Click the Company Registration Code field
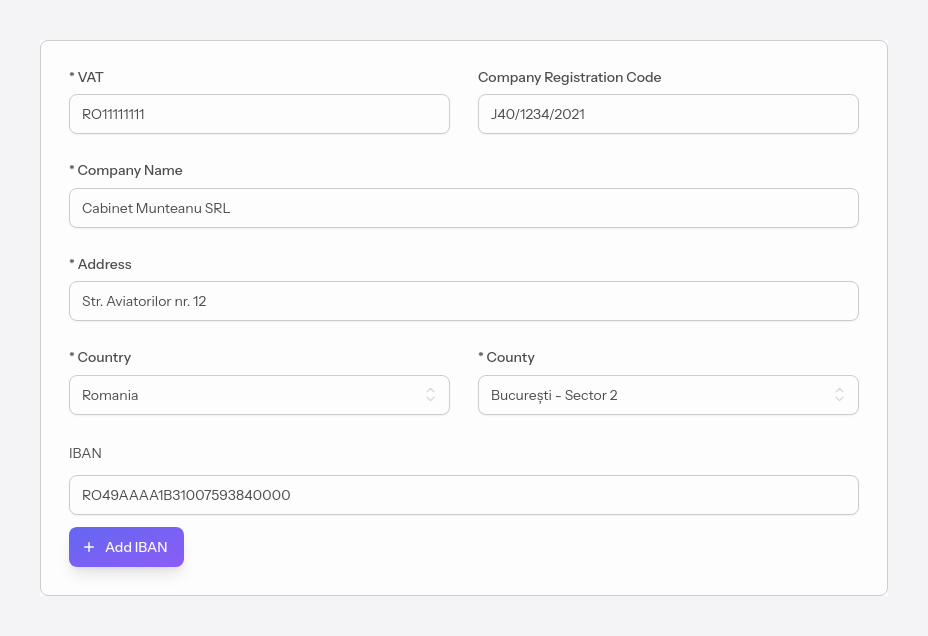The width and height of the screenshot is (928, 636). tap(668, 114)
